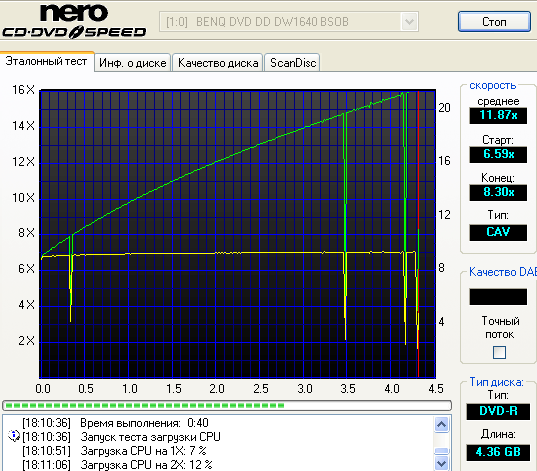Expand drive list using the arrow button
The width and height of the screenshot is (537, 471).
pos(409,22)
